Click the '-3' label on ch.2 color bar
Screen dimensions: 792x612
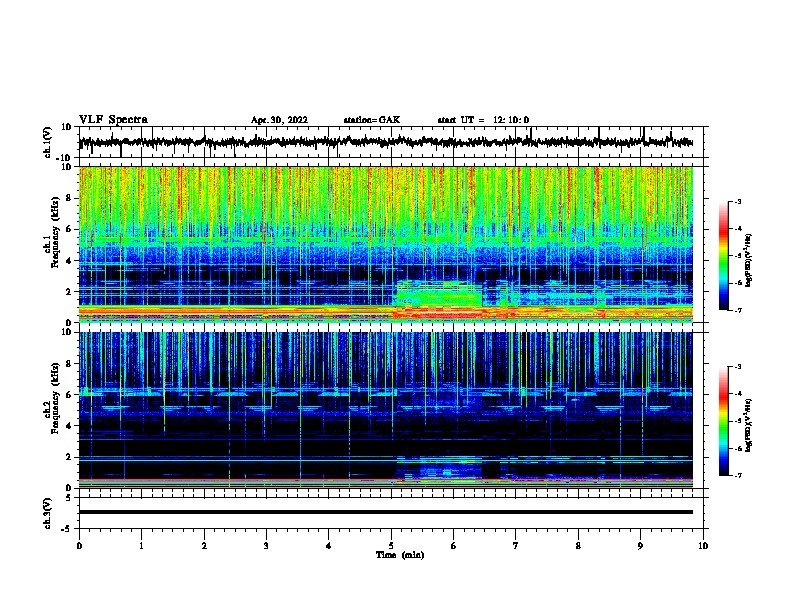click(x=737, y=367)
